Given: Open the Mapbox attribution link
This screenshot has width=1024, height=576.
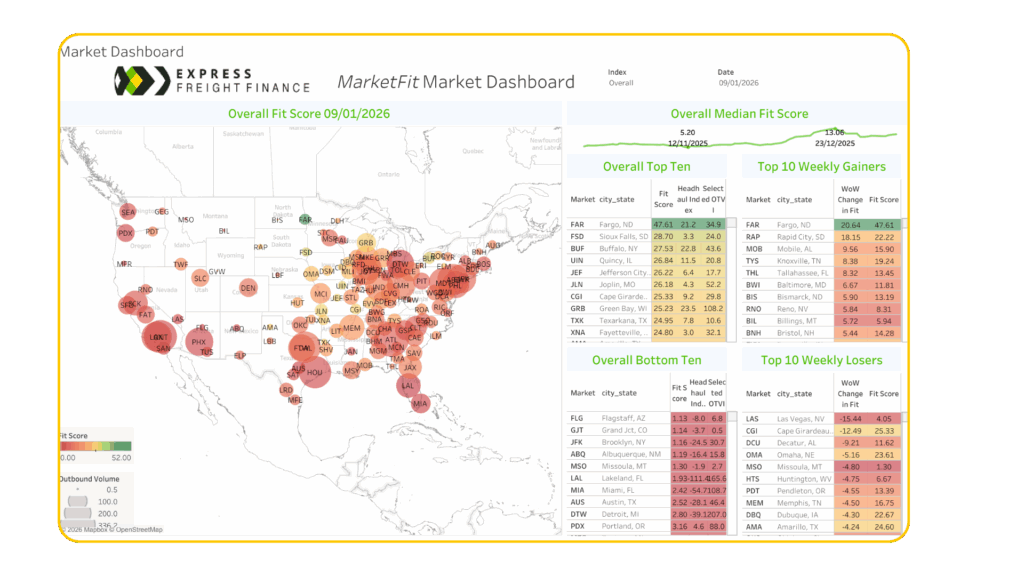Looking at the screenshot, I should (x=91, y=529).
